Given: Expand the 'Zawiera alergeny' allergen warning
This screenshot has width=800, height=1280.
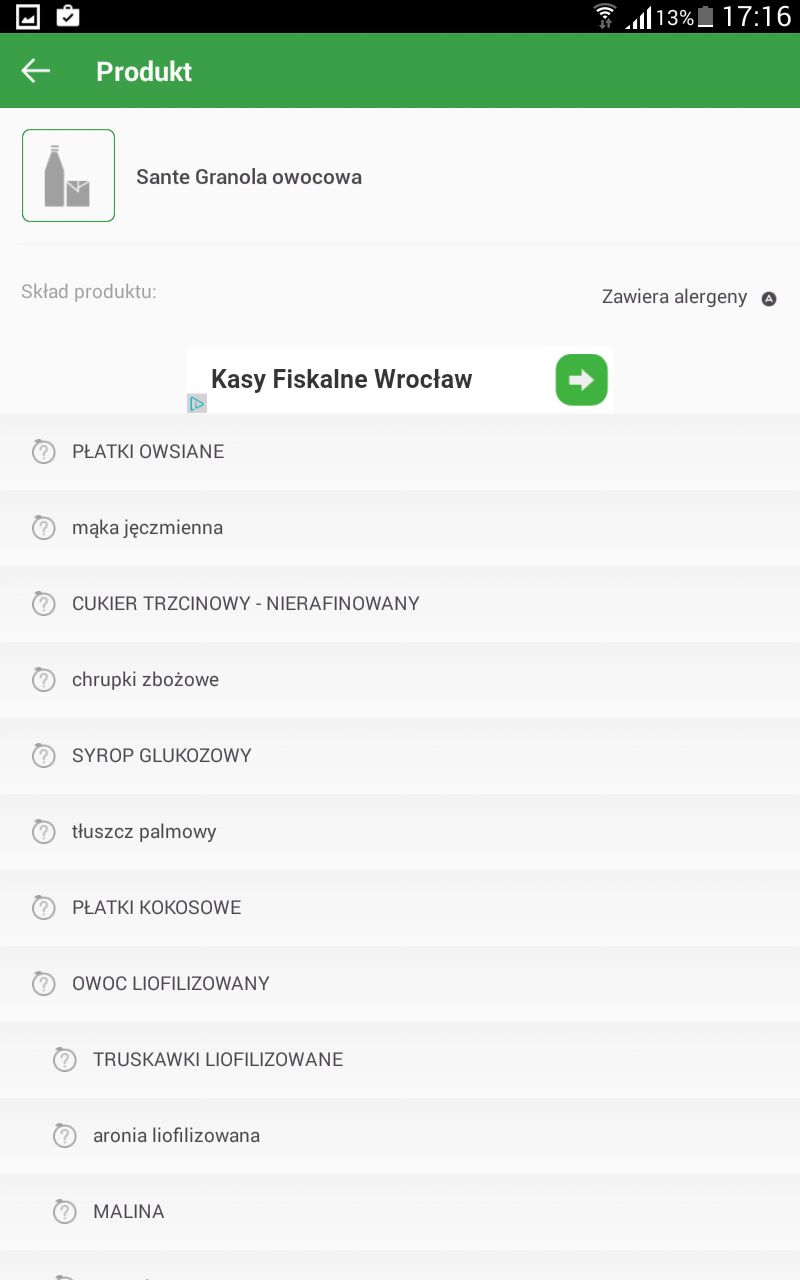Looking at the screenshot, I should click(x=675, y=297).
